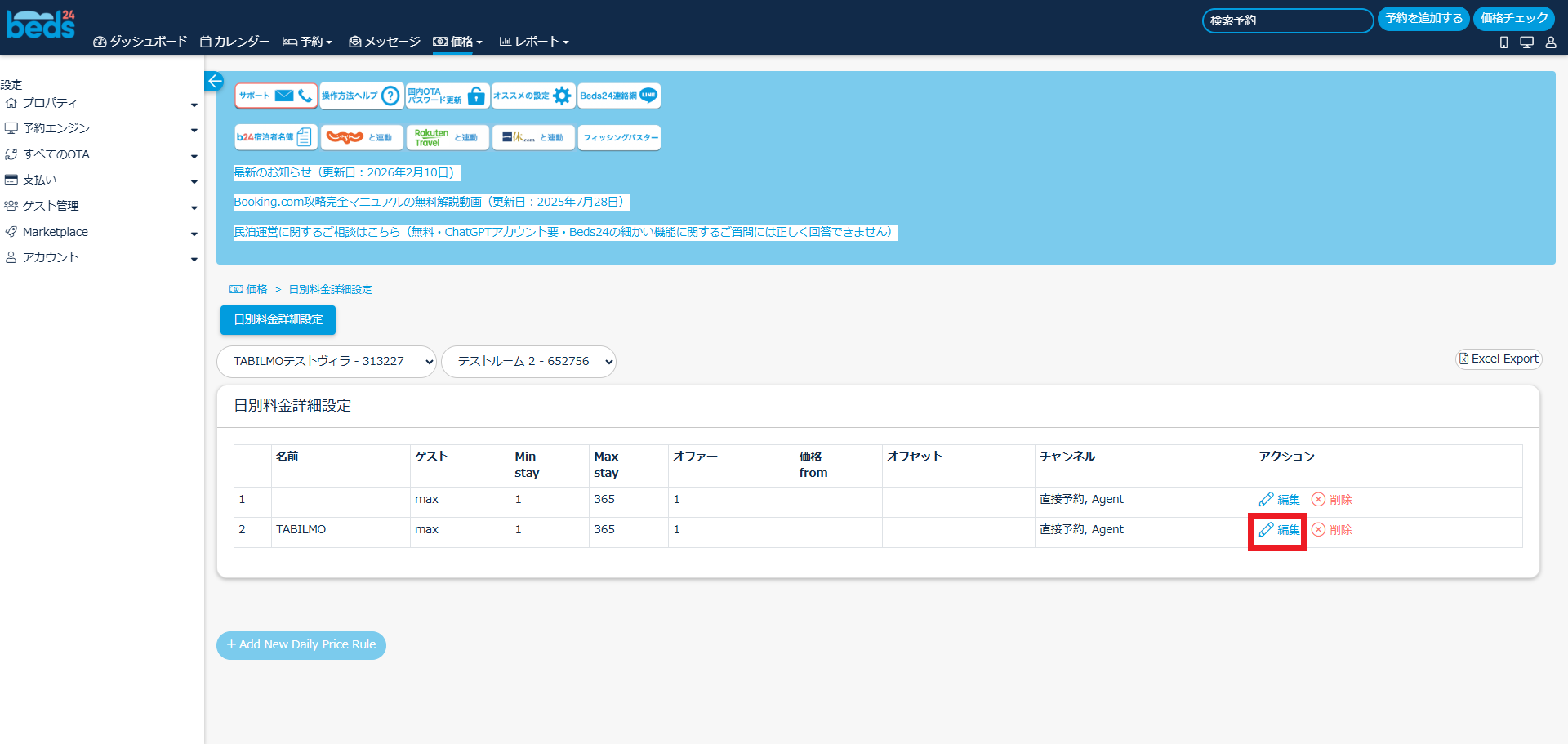Focus the 検索予約 search field

[1287, 20]
